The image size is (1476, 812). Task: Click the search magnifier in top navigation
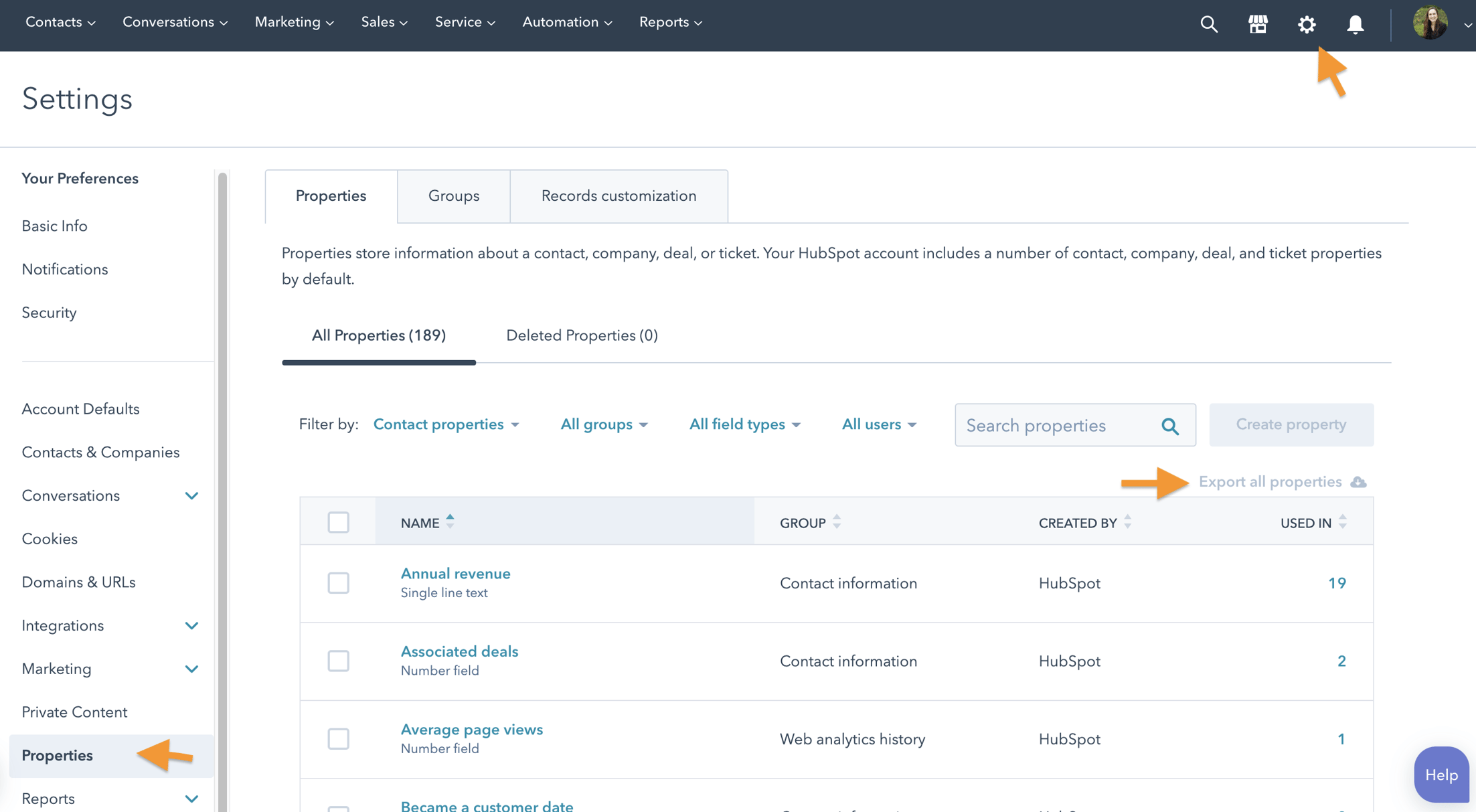pyautogui.click(x=1209, y=24)
